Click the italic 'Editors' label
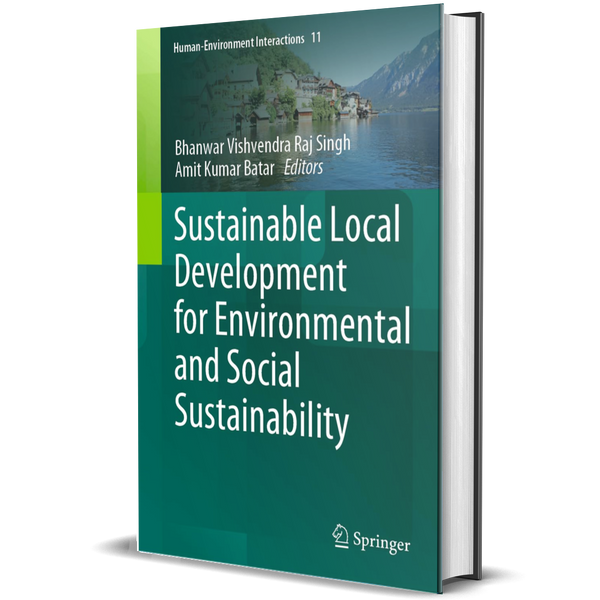The width and height of the screenshot is (600, 600). point(303,168)
